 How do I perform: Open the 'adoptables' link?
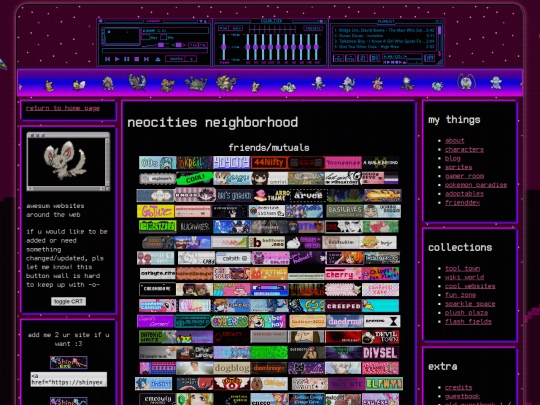[464, 194]
